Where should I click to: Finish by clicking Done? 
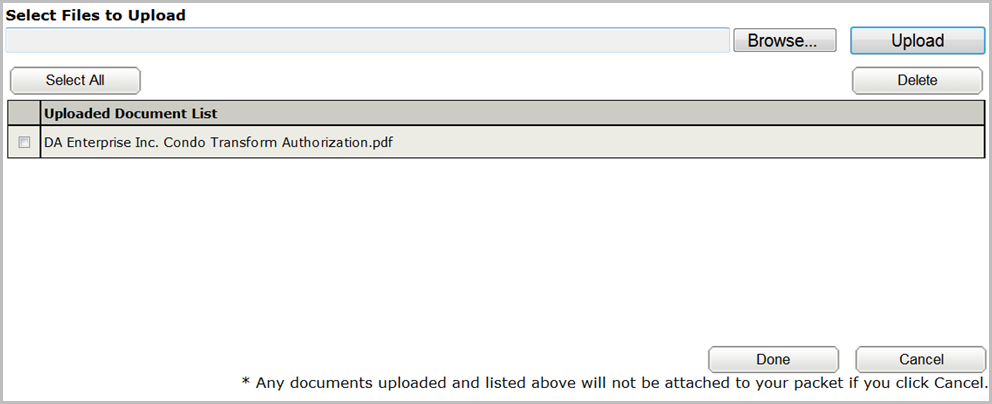(x=773, y=359)
